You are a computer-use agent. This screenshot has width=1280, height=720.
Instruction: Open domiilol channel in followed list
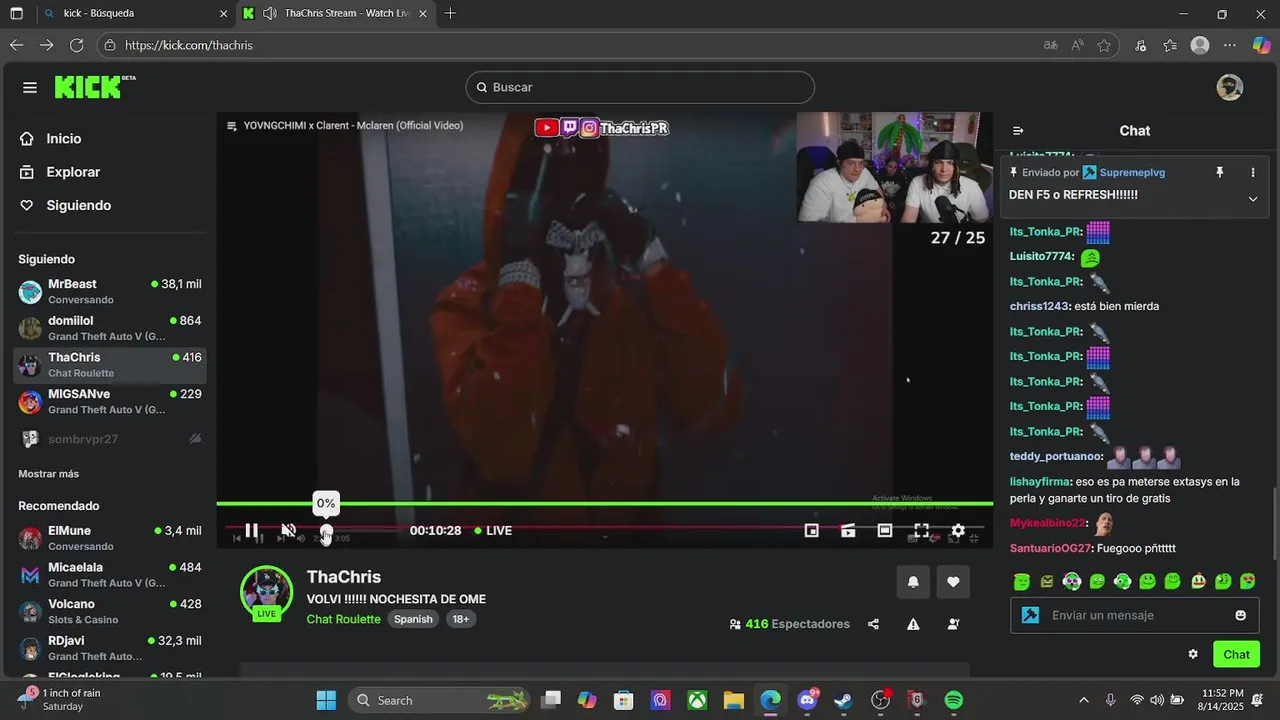(x=110, y=328)
